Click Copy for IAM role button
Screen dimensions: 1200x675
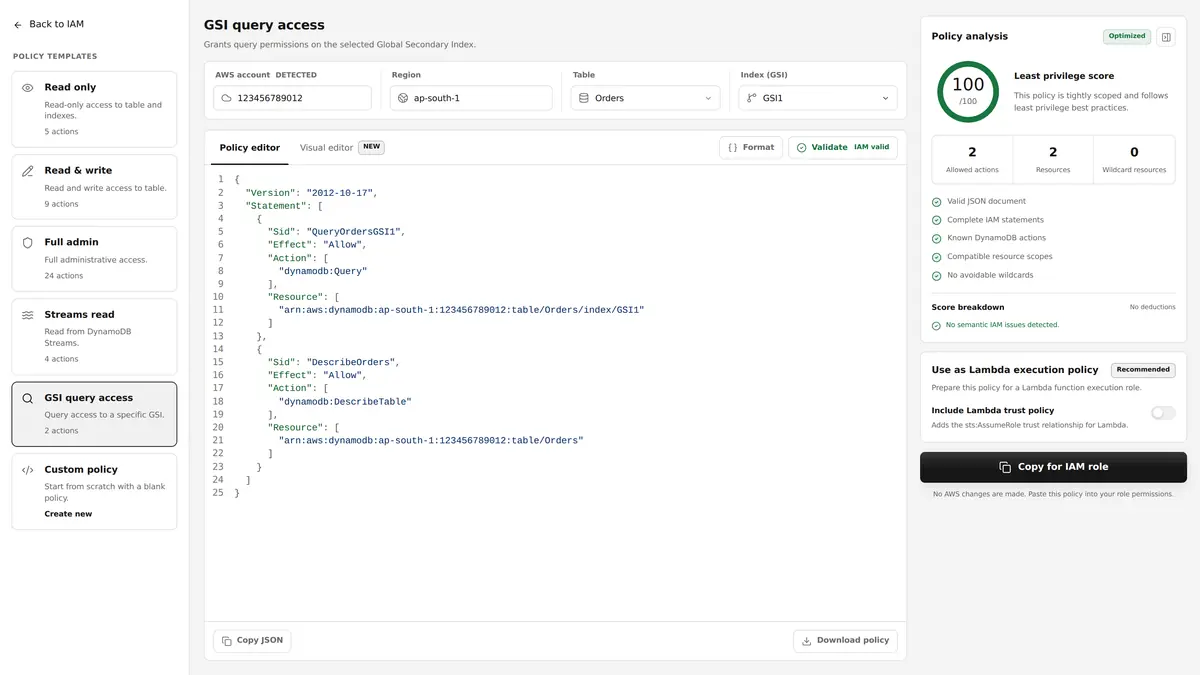coord(1053,467)
